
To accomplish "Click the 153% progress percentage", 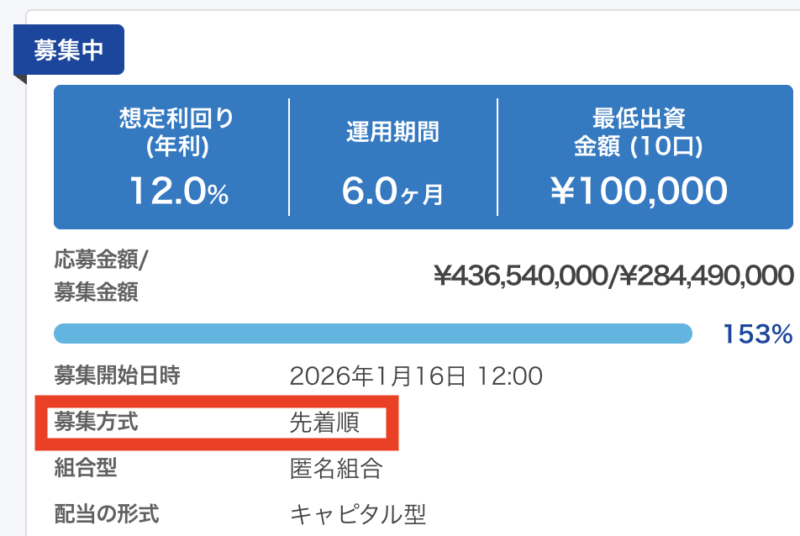I will [x=757, y=334].
